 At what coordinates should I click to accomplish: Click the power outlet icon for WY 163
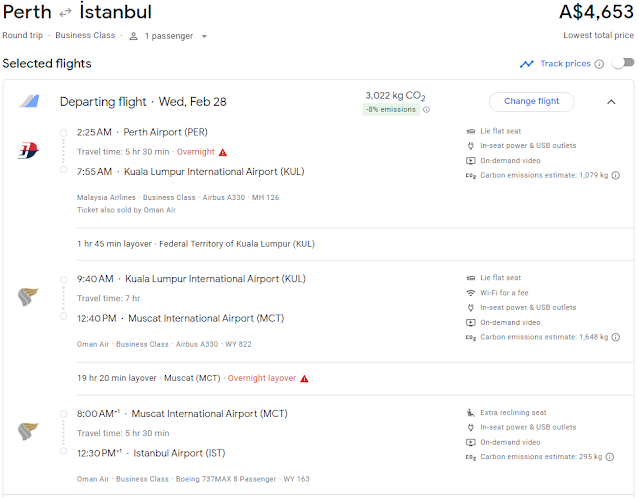(471, 427)
